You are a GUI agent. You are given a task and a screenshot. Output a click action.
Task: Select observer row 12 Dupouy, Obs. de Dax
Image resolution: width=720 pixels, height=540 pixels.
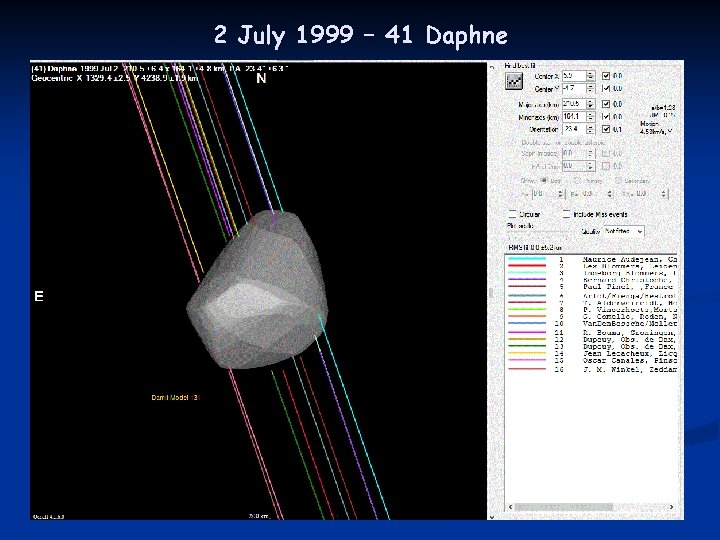coord(591,339)
